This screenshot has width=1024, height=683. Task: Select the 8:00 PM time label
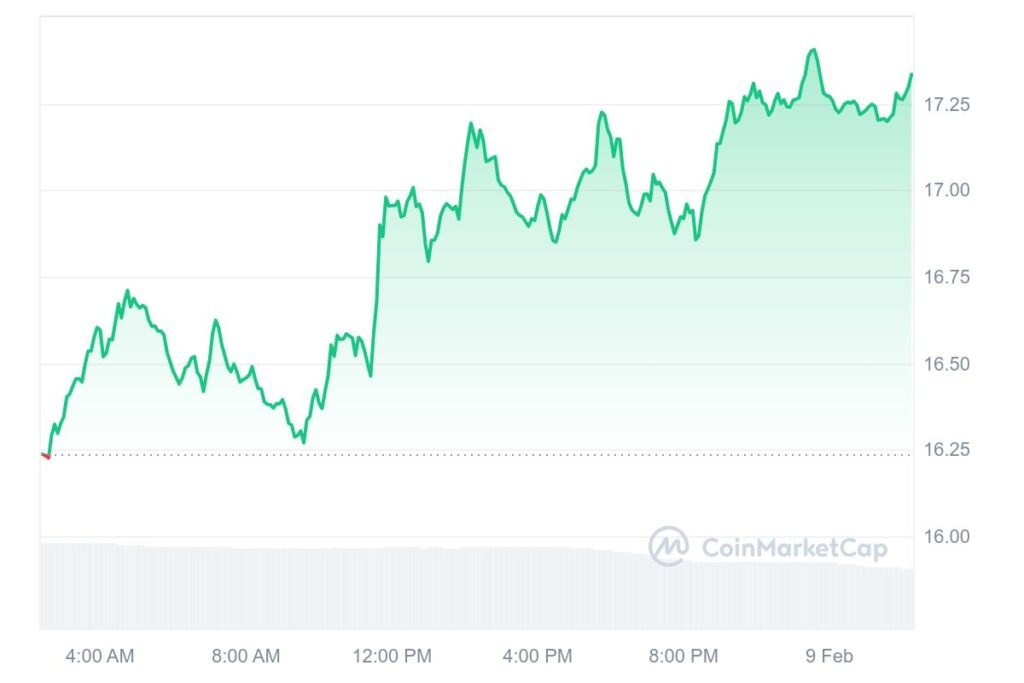pyautogui.click(x=683, y=656)
